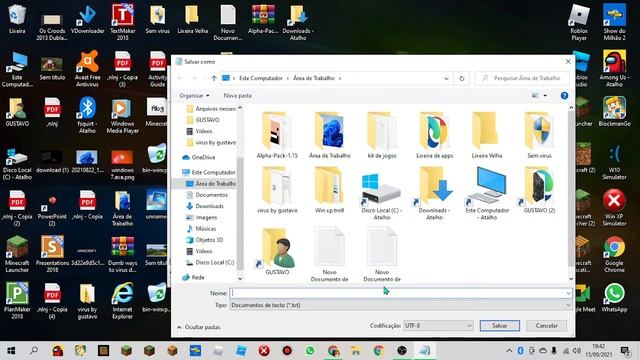
Task: Select the Win xp troll folder
Action: point(329,190)
